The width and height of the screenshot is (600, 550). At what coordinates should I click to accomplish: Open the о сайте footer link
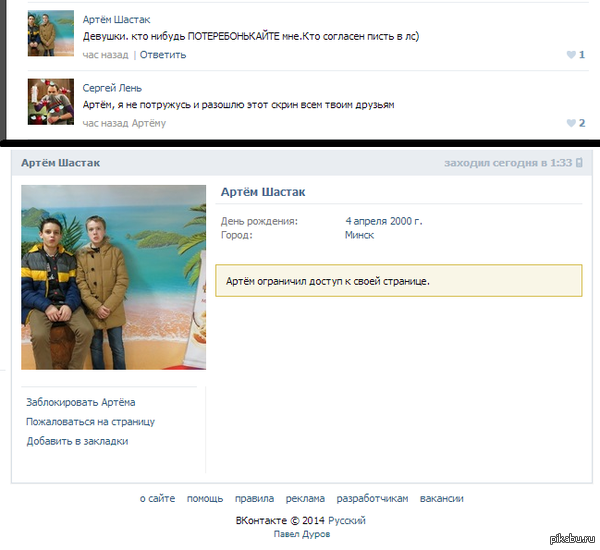(x=157, y=498)
